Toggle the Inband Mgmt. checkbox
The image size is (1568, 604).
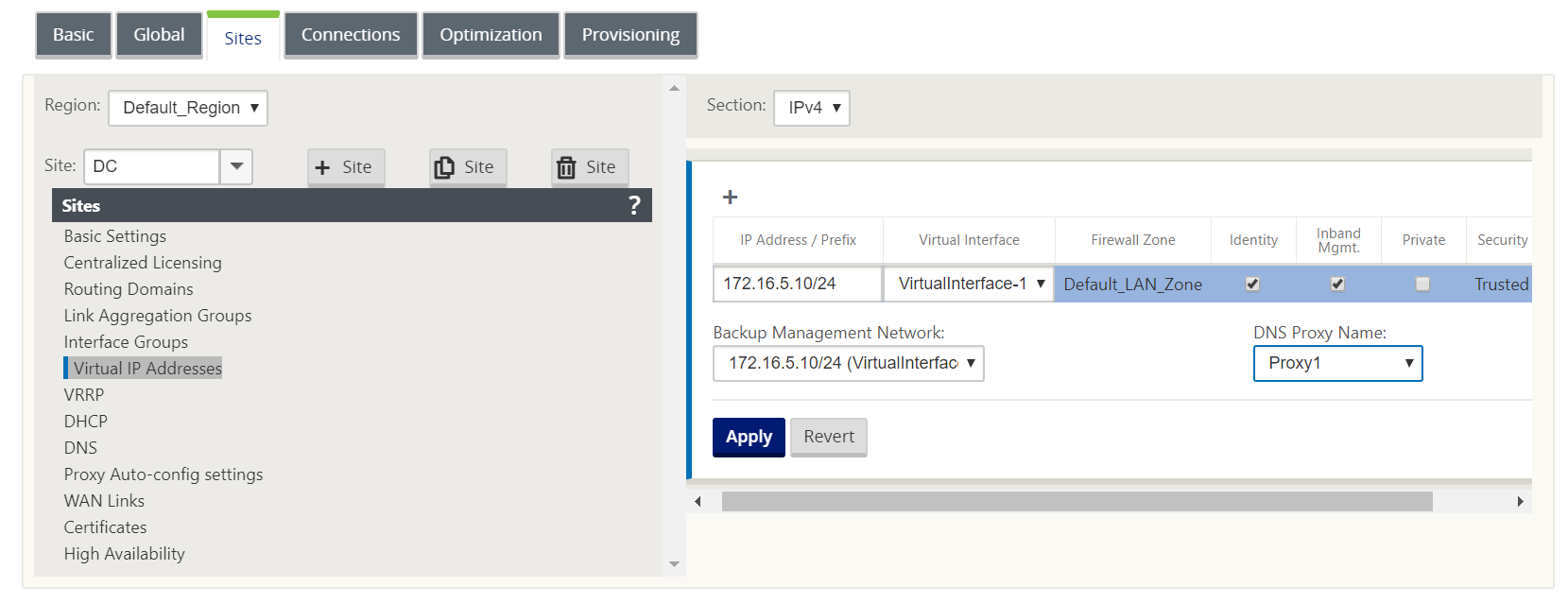click(x=1337, y=284)
